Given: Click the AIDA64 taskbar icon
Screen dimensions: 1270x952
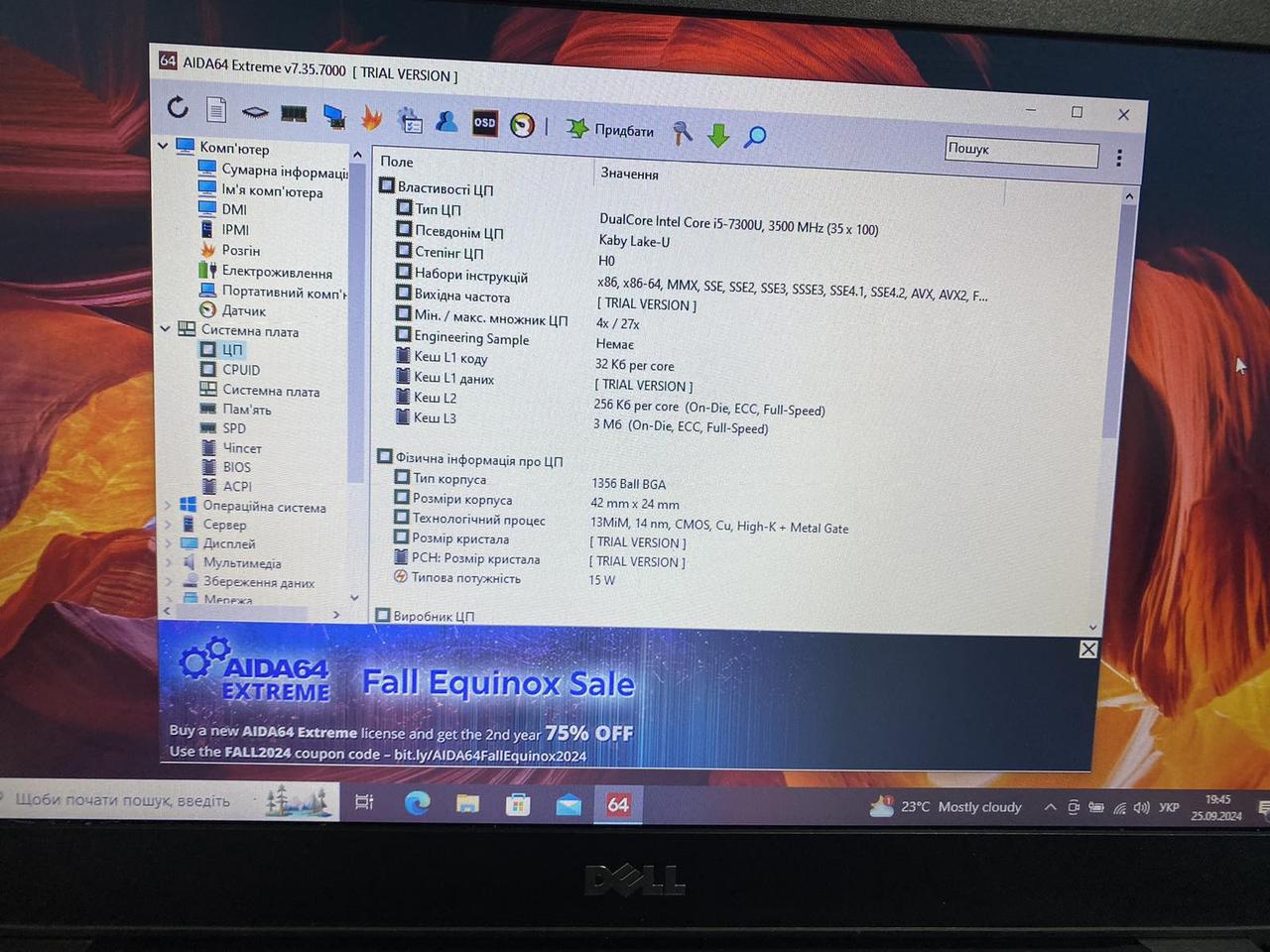Looking at the screenshot, I should tap(618, 804).
